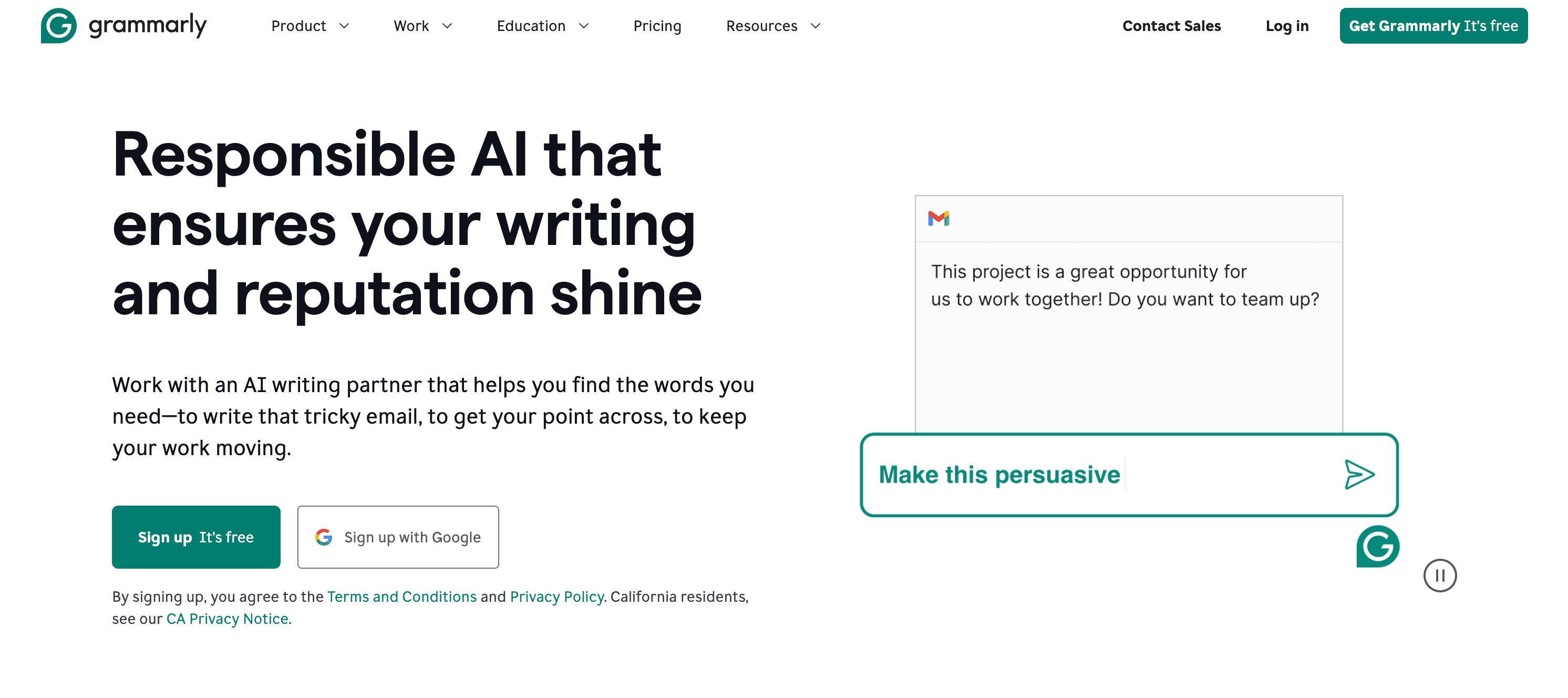Click 'Sign up It's free' button
The image size is (1568, 698).
196,537
